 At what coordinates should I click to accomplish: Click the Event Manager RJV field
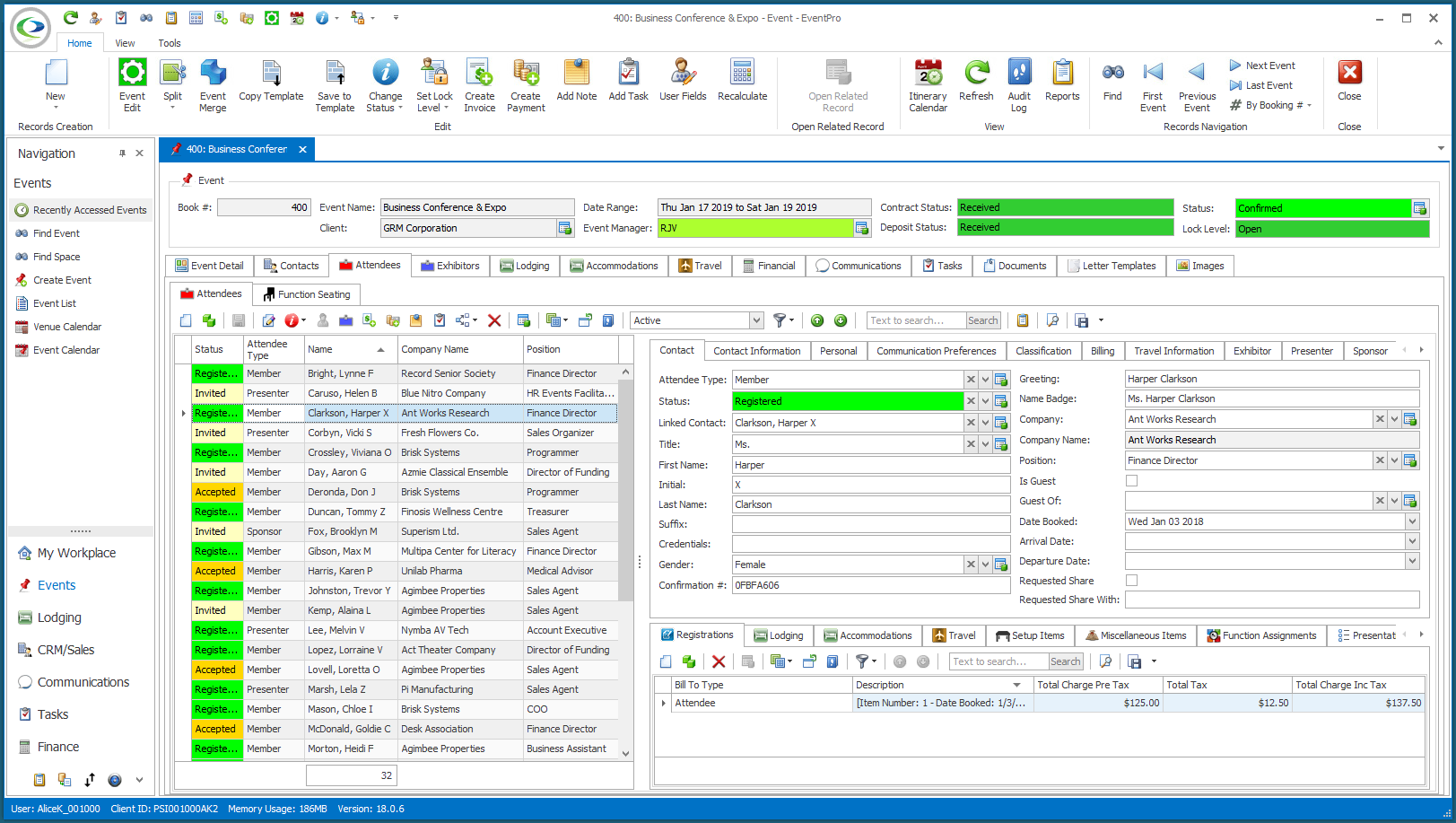(755, 228)
